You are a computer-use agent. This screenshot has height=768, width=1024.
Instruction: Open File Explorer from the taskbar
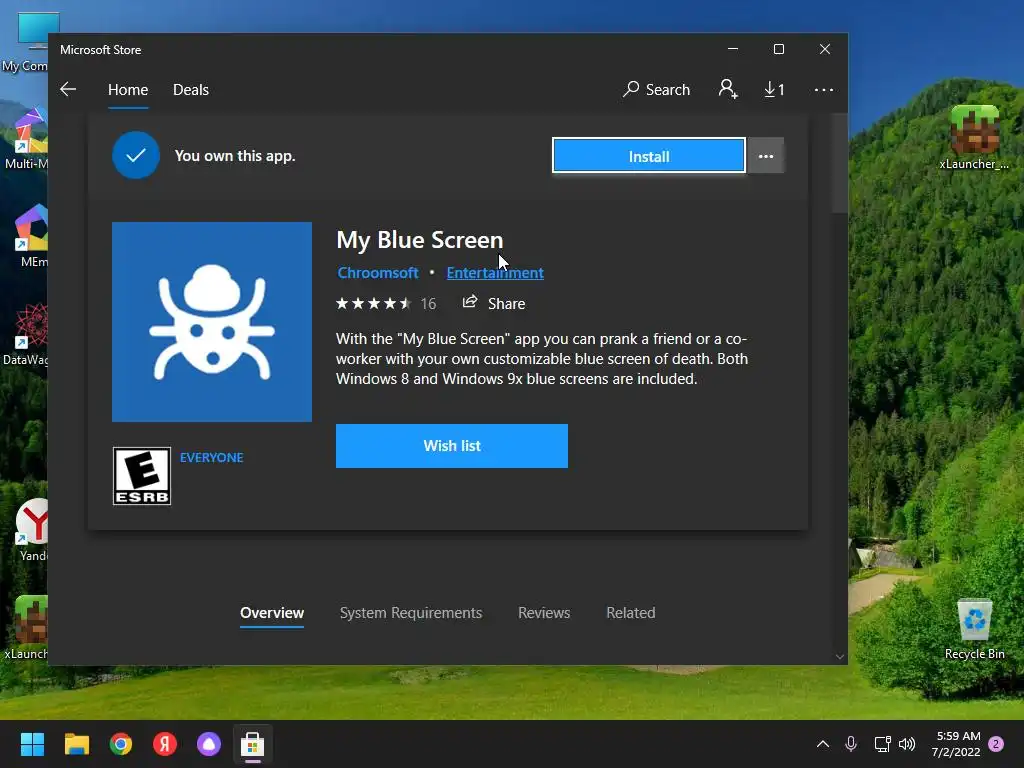[x=76, y=744]
